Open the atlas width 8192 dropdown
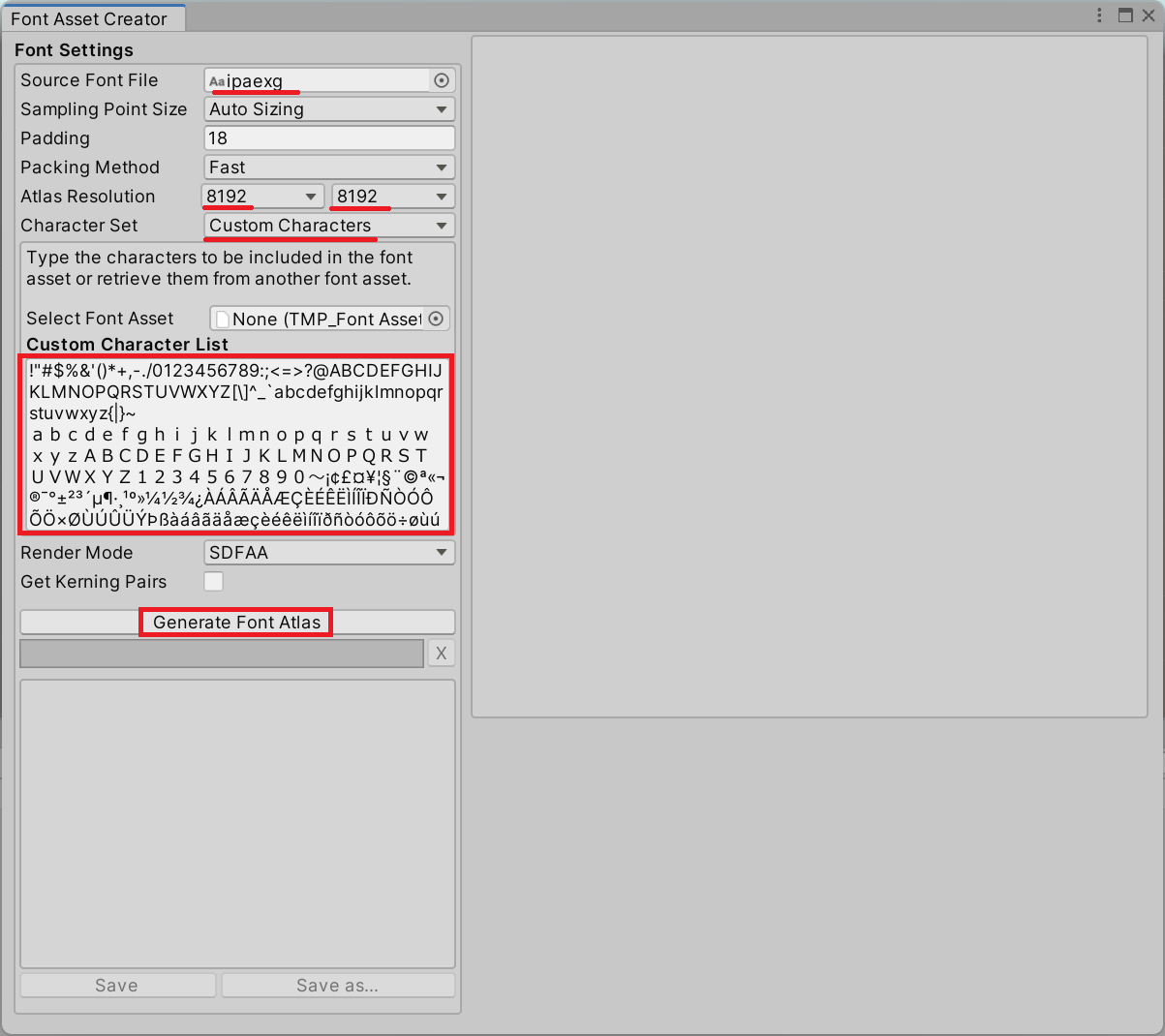Viewport: 1165px width, 1036px height. tap(261, 196)
